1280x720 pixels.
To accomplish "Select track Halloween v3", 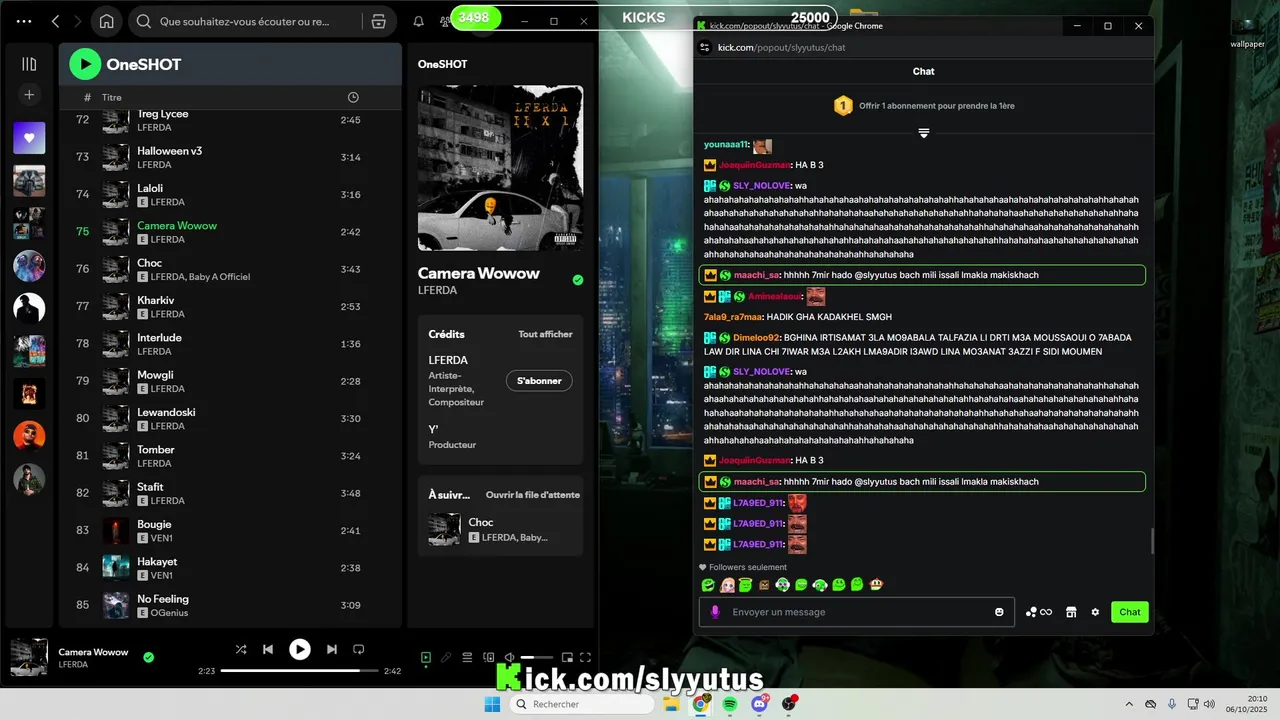I will (x=230, y=157).
